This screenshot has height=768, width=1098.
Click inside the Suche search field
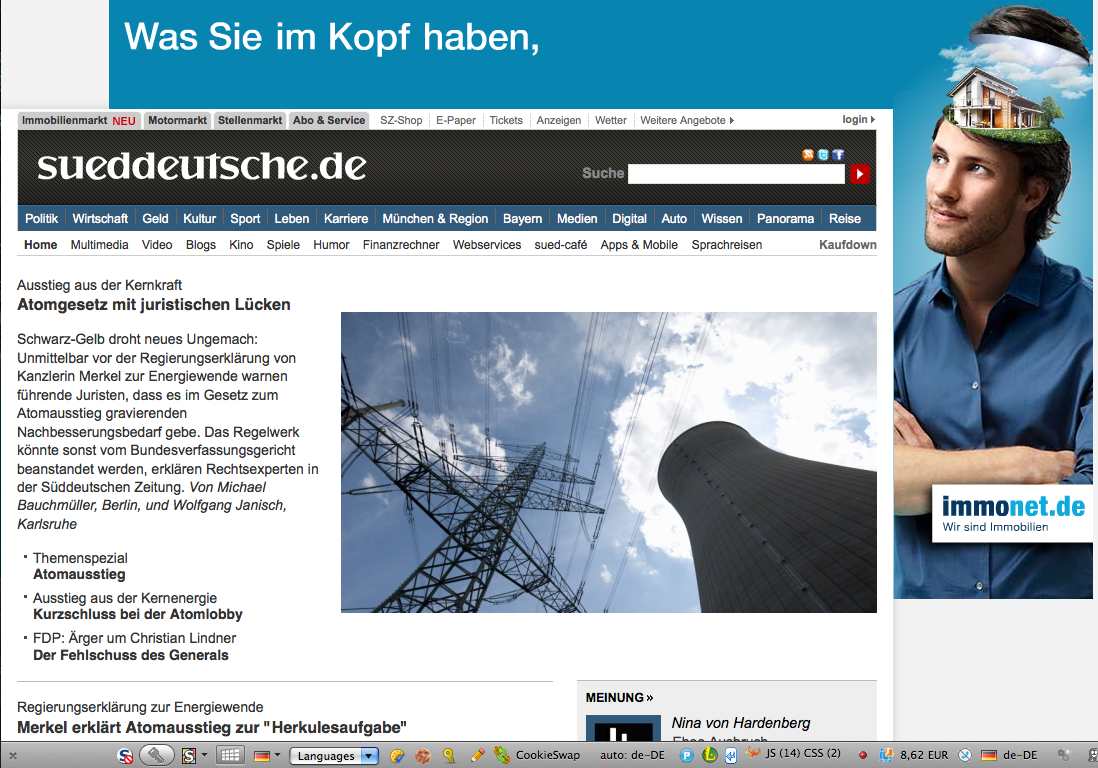[735, 173]
